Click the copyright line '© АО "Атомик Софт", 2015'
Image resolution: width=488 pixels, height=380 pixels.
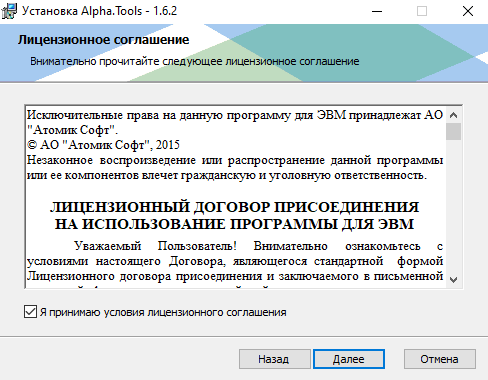click(x=103, y=145)
